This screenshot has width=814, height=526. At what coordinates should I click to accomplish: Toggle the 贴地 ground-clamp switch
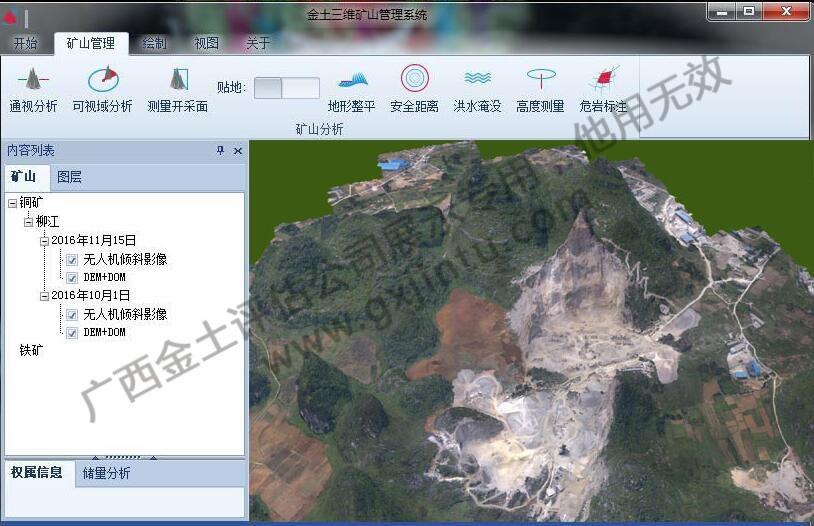click(287, 88)
